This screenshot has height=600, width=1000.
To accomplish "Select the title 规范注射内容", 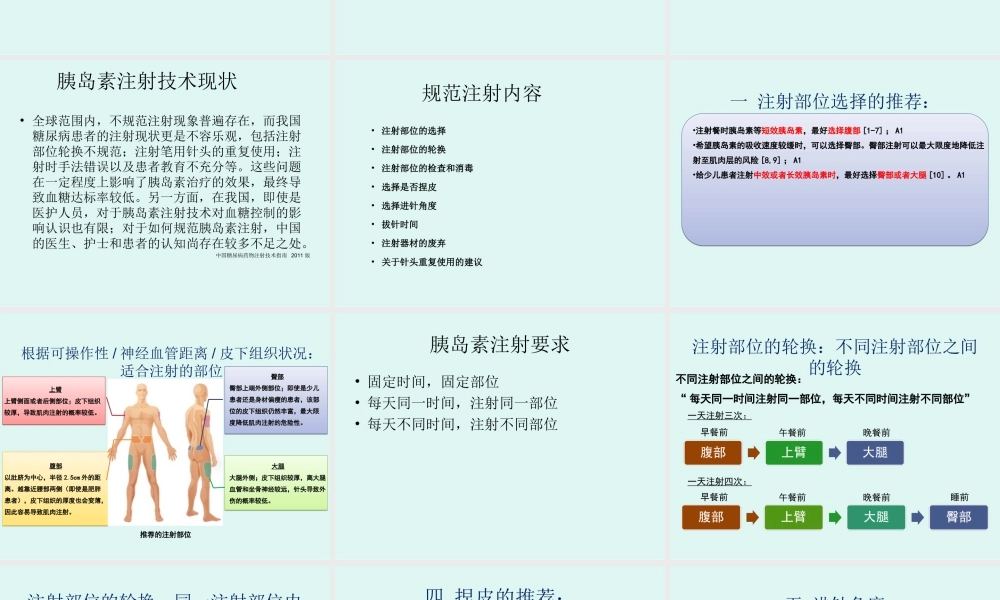I will (x=483, y=95).
